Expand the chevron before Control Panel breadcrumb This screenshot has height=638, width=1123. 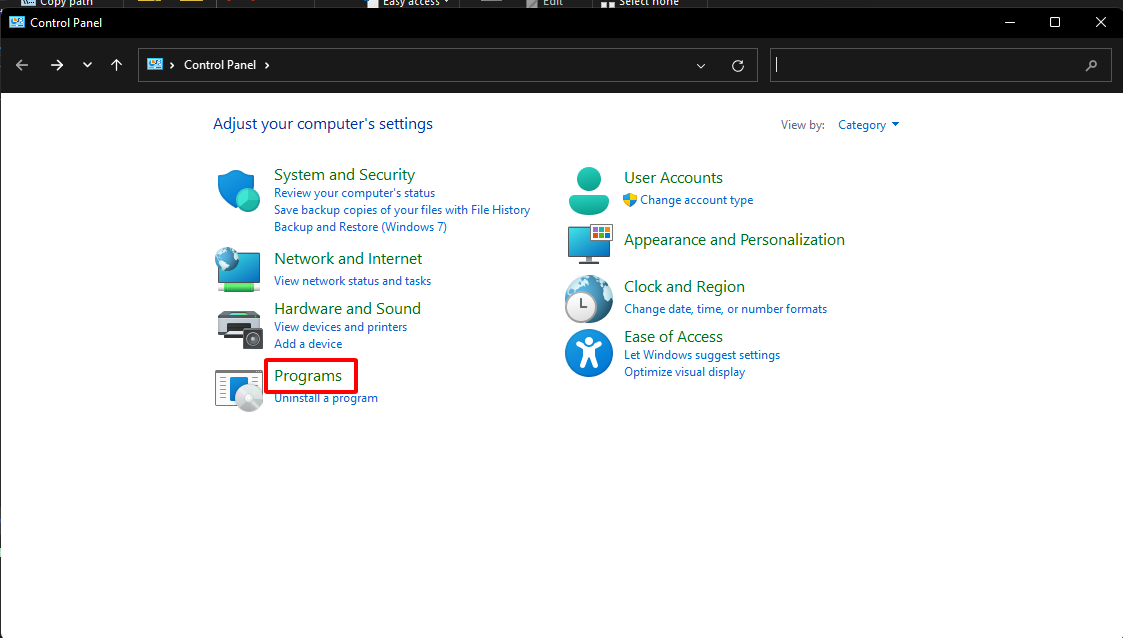pyautogui.click(x=172, y=65)
